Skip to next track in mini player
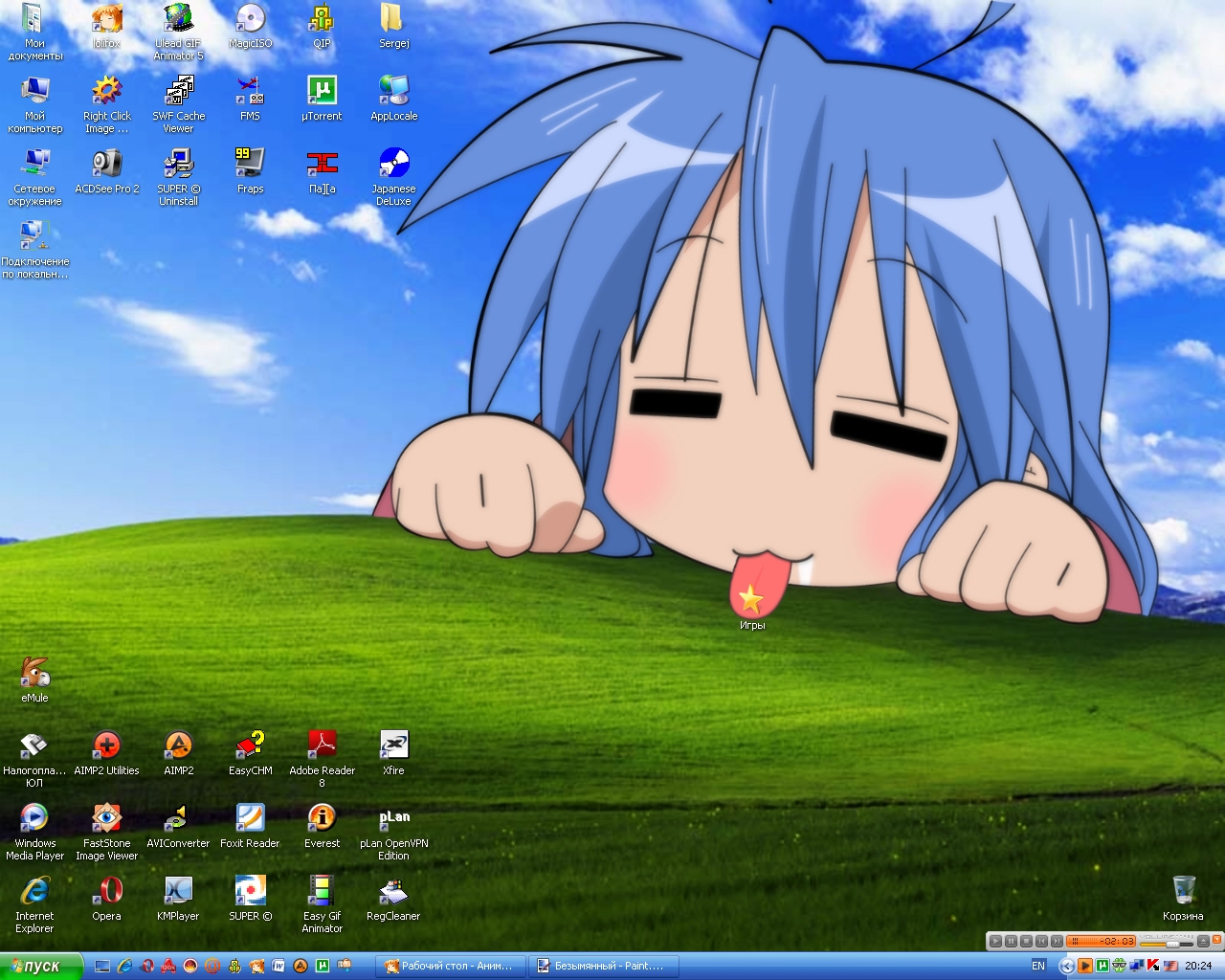 [1057, 942]
